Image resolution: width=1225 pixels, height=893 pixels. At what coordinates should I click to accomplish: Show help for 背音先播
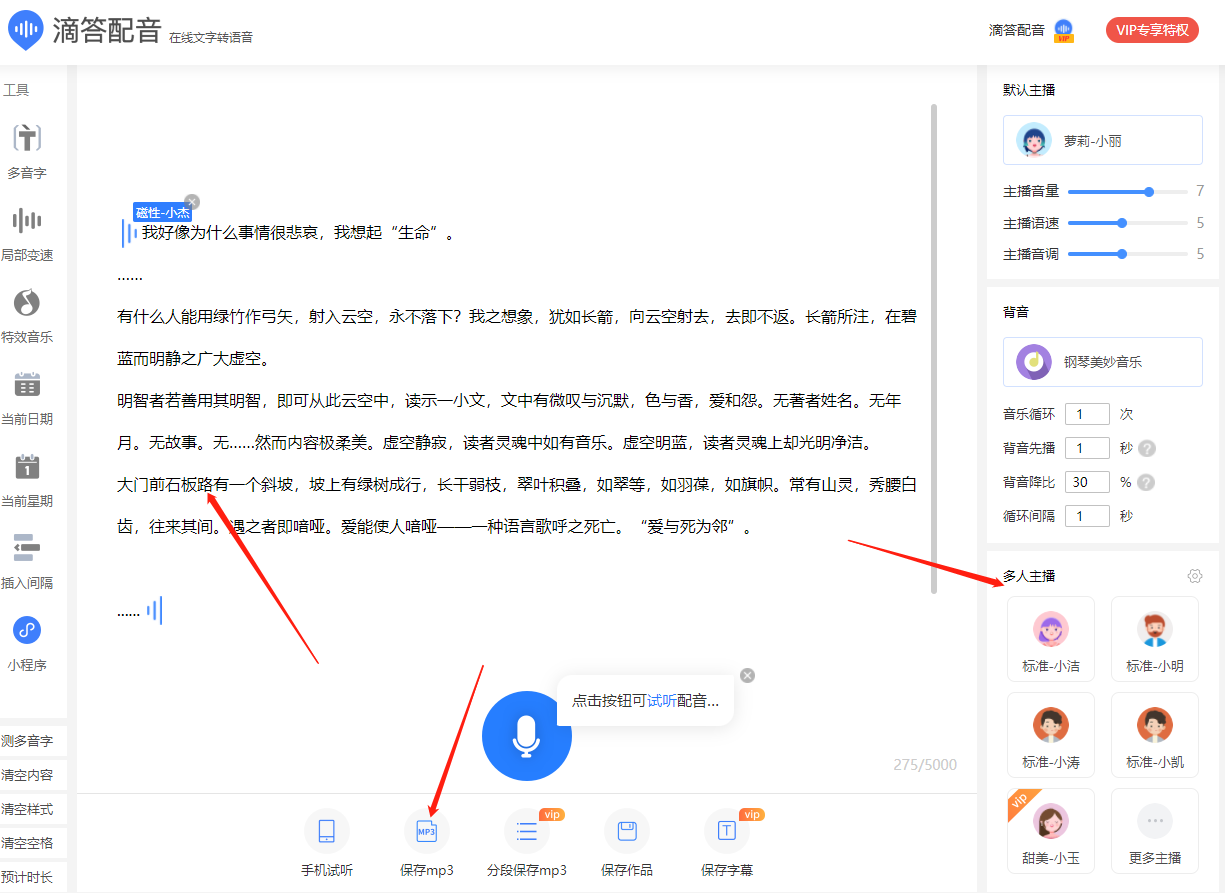point(1147,448)
